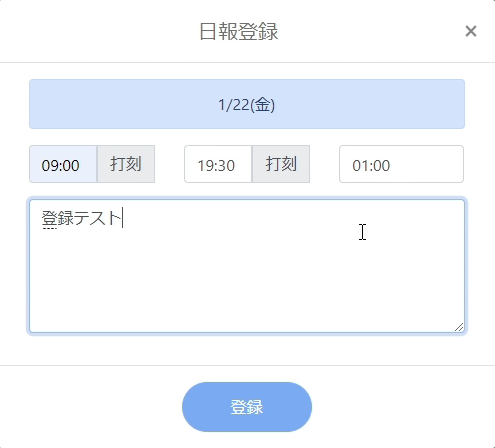This screenshot has width=495, height=448.
Task: Close the 日報登録 dialog with the X
Action: [x=471, y=31]
